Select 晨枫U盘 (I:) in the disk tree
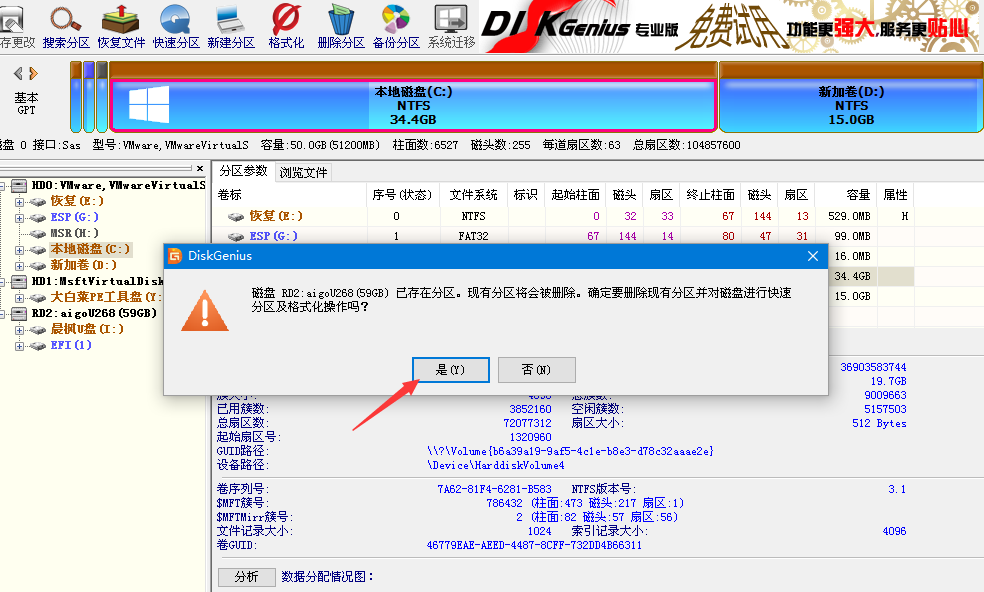This screenshot has width=984, height=592. [87, 329]
